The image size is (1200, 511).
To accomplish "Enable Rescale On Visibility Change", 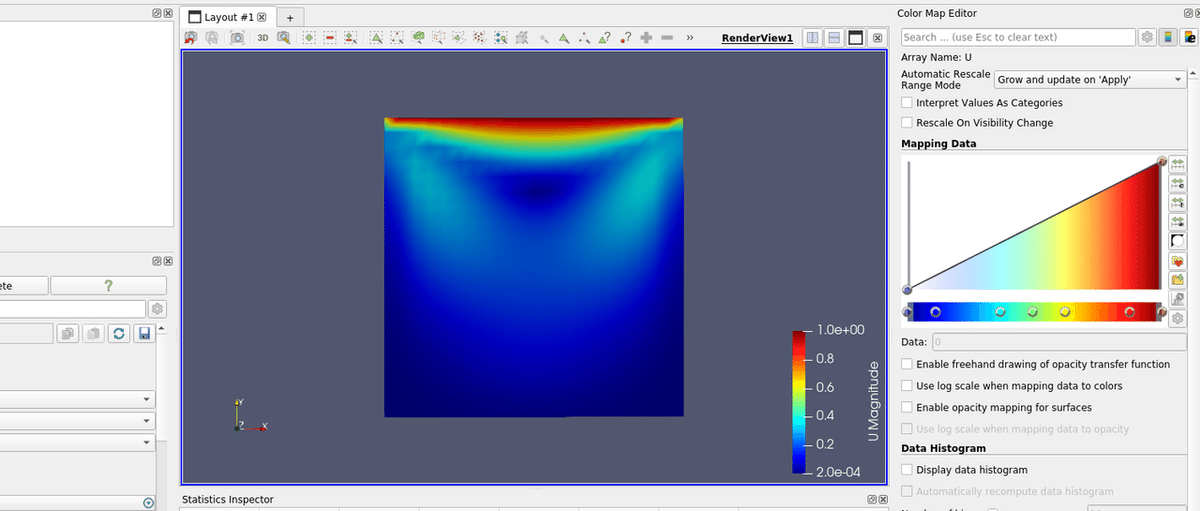I will coord(907,123).
